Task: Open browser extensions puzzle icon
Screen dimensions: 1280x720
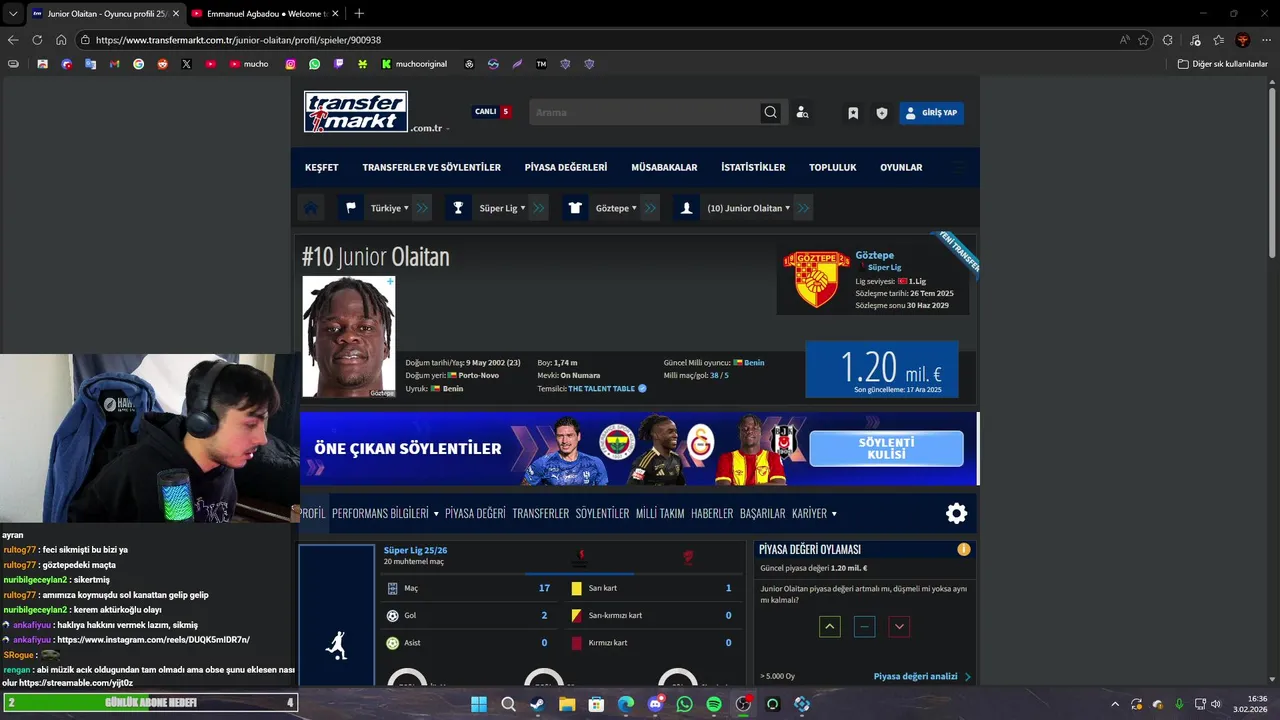Action: coord(1168,40)
